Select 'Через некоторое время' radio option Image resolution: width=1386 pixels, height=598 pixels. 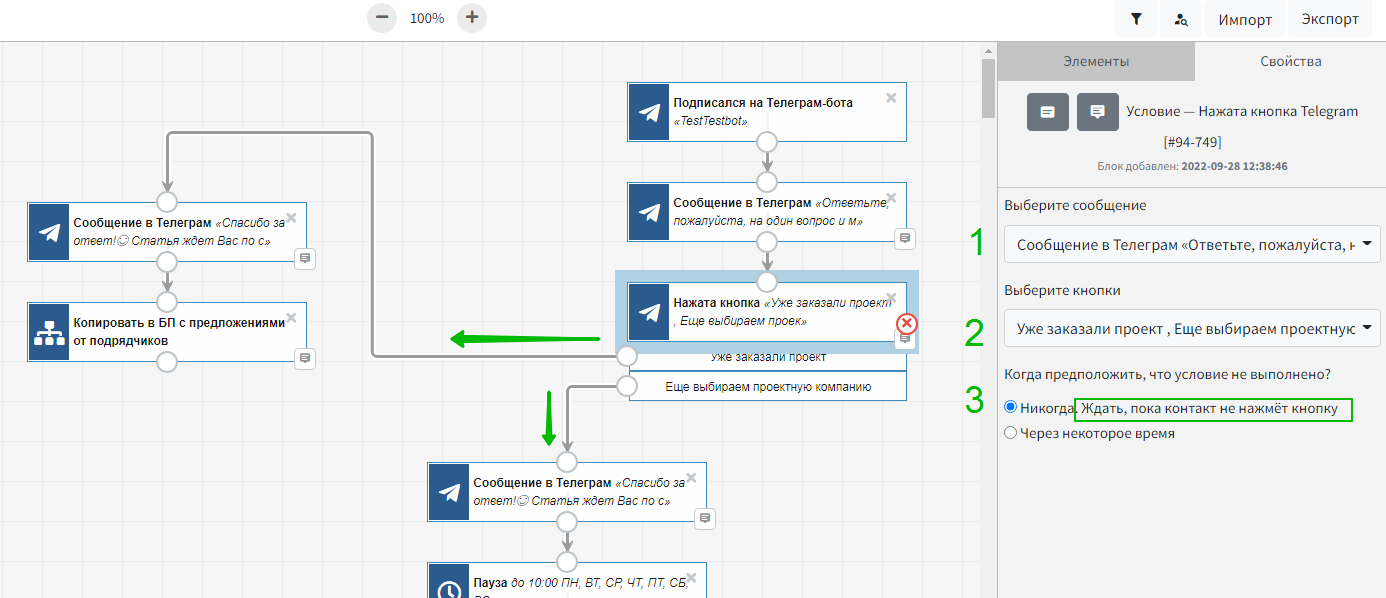1010,433
